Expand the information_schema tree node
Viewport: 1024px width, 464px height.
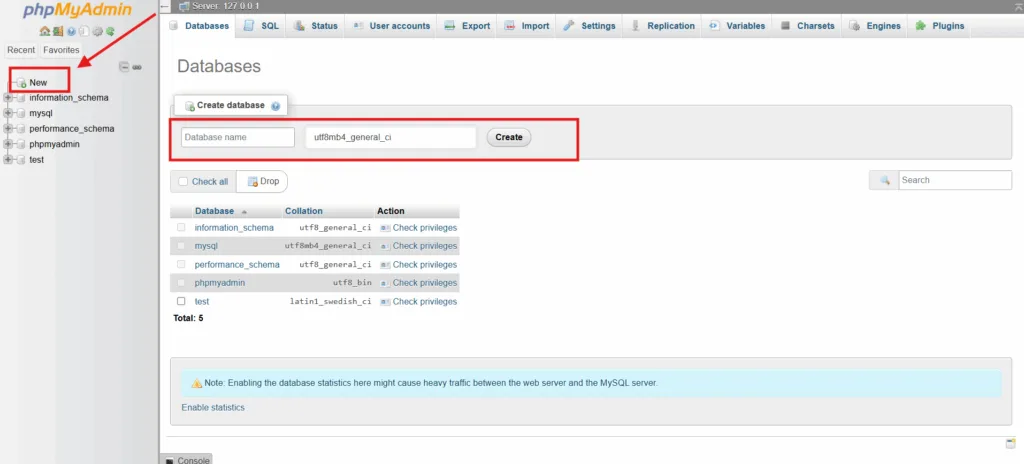click(8, 98)
